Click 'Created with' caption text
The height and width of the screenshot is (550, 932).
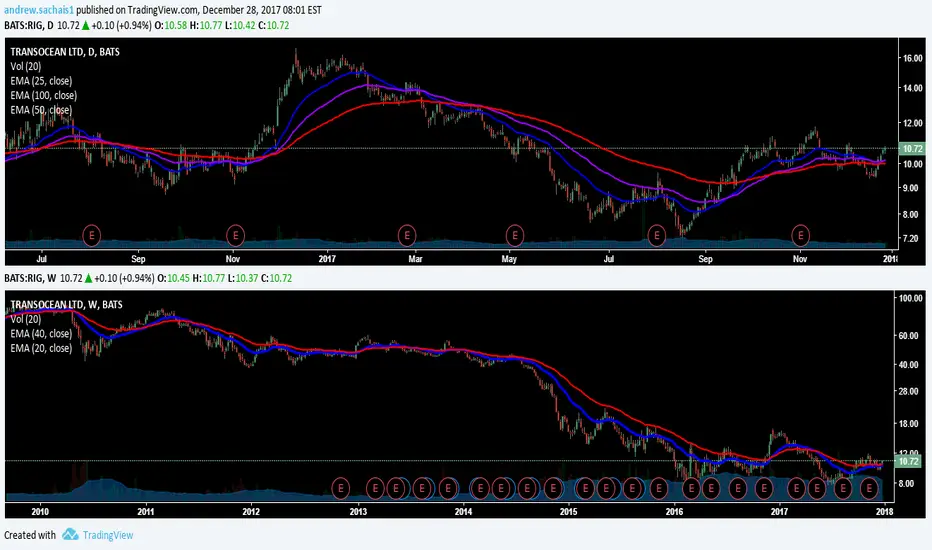point(30,535)
